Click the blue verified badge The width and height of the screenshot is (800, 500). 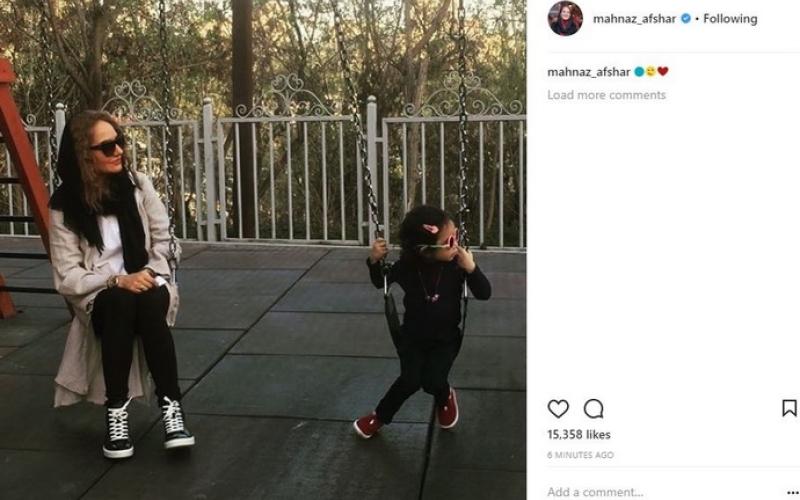[x=686, y=18]
